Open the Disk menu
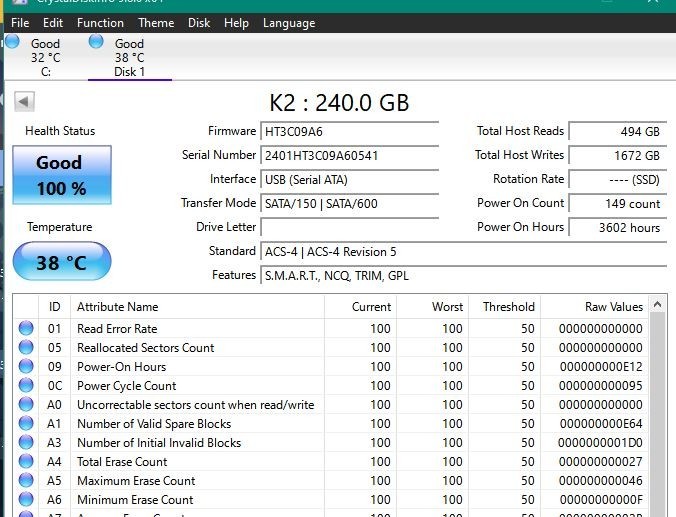This screenshot has width=676, height=517. (199, 23)
